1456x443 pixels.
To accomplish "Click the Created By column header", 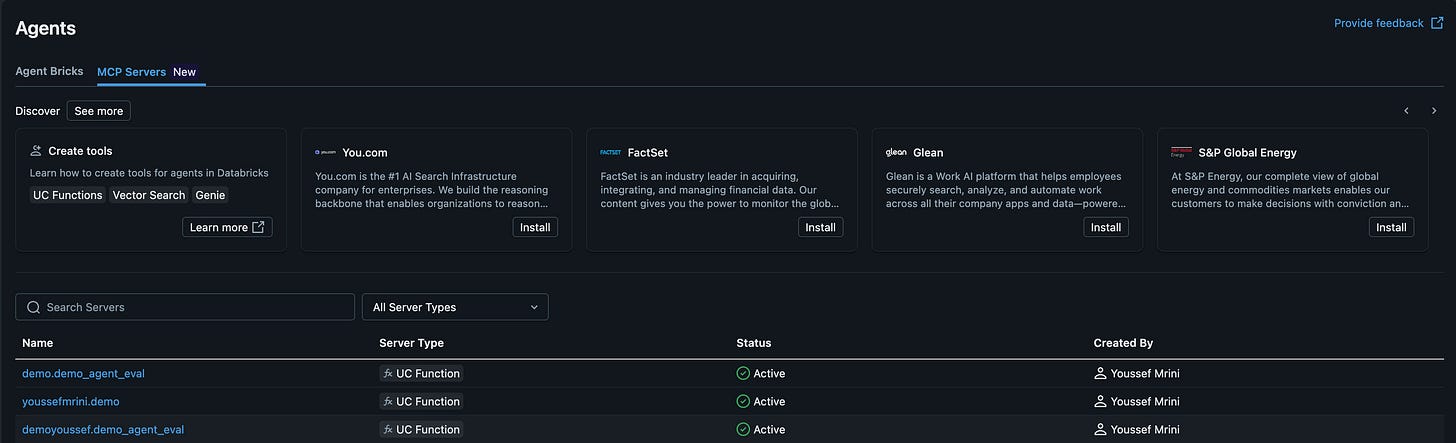I will [1123, 343].
